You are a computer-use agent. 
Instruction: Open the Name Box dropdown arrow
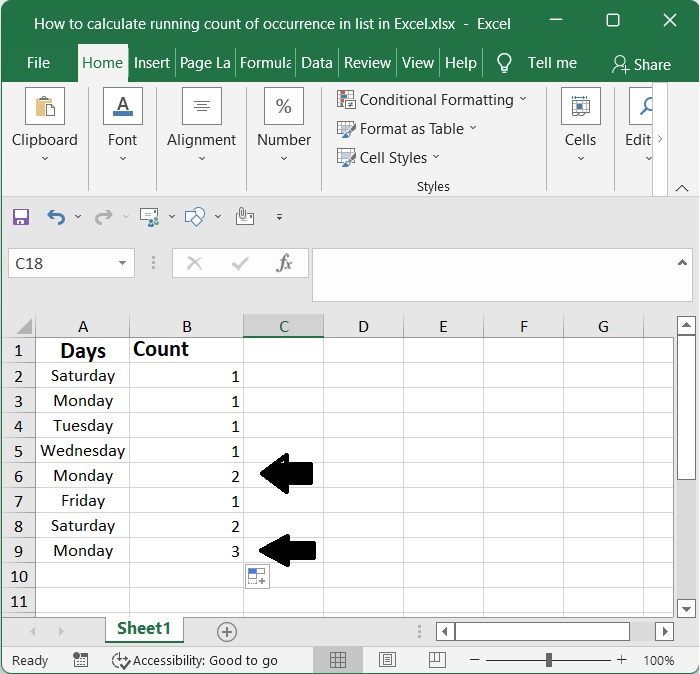tap(122, 263)
